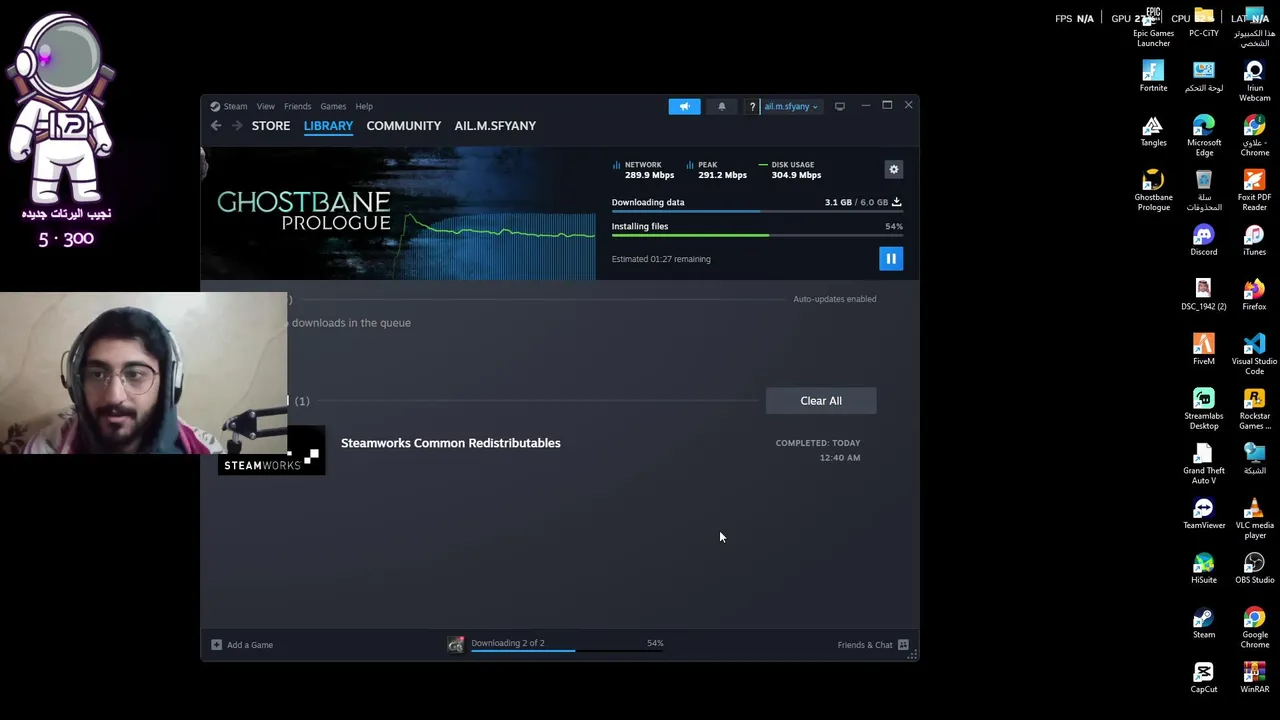
Task: Open Discord desktop shortcut
Action: point(1204,240)
